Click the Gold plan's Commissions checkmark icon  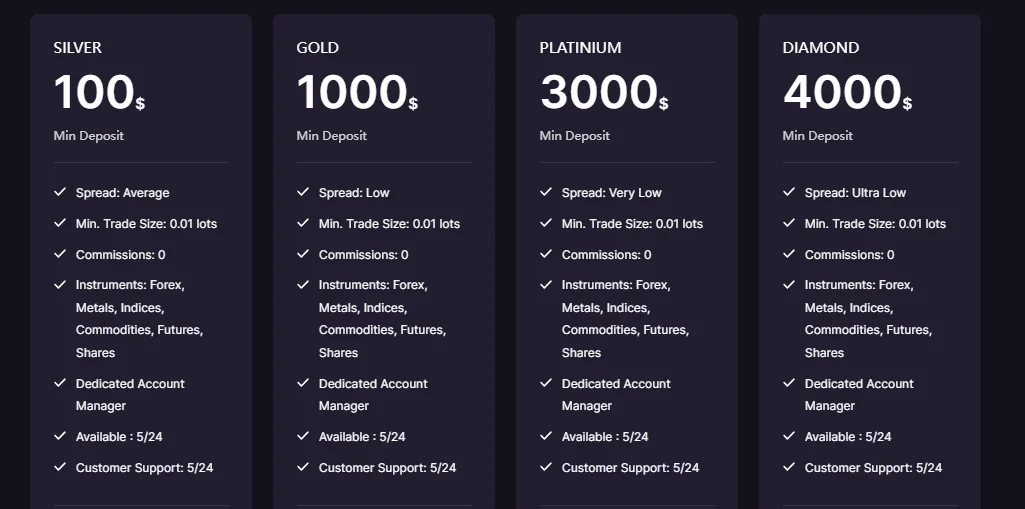tap(303, 254)
